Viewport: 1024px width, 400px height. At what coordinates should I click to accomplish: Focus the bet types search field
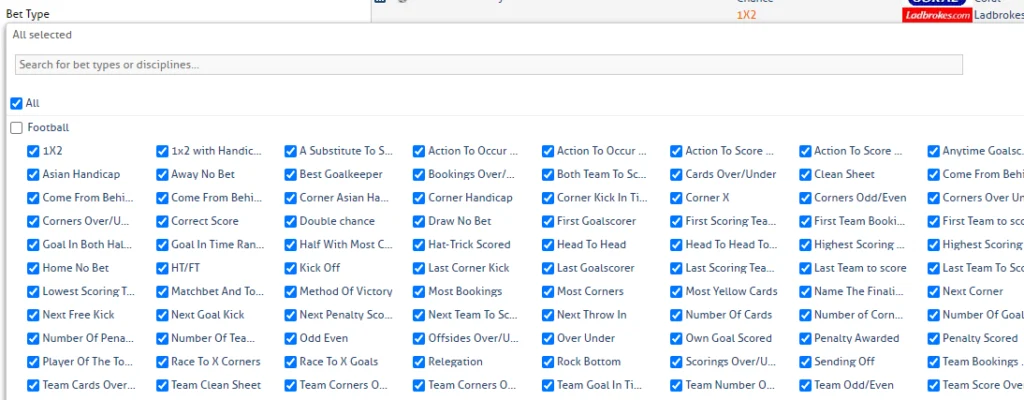(x=488, y=65)
